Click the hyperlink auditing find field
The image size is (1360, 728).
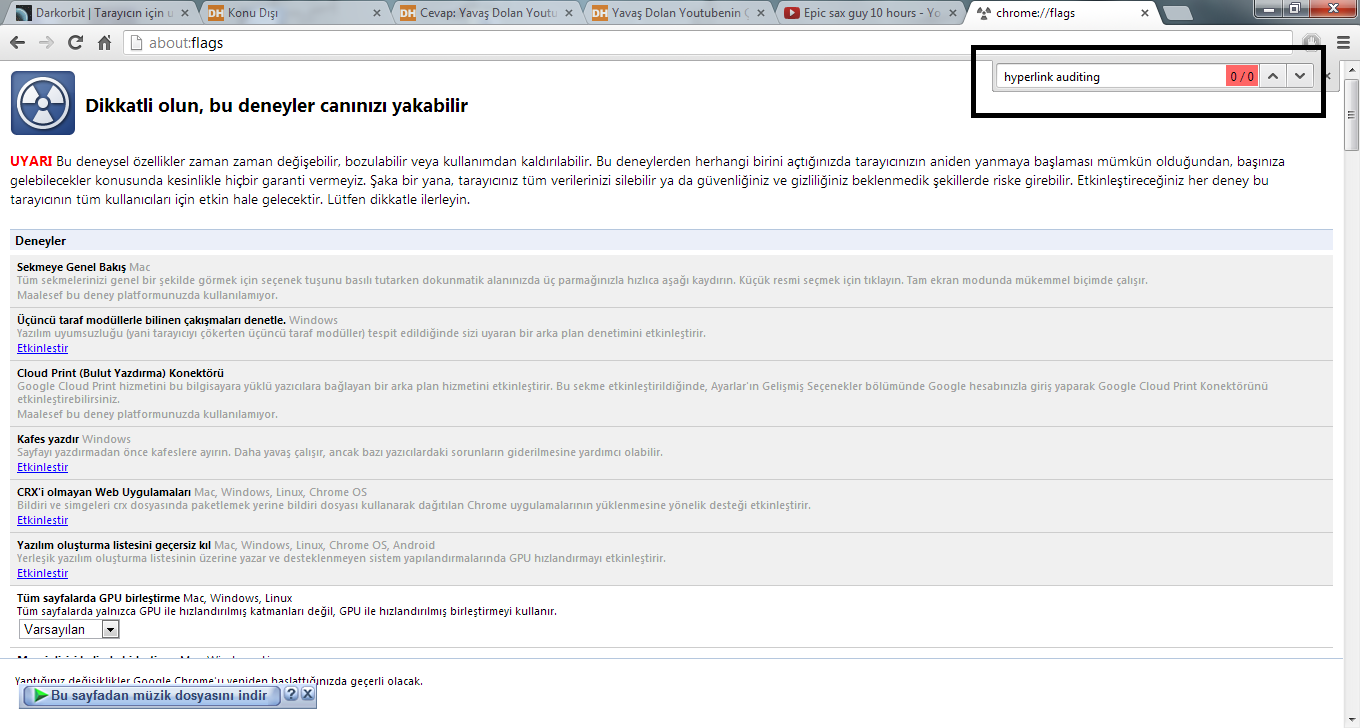pos(1112,76)
